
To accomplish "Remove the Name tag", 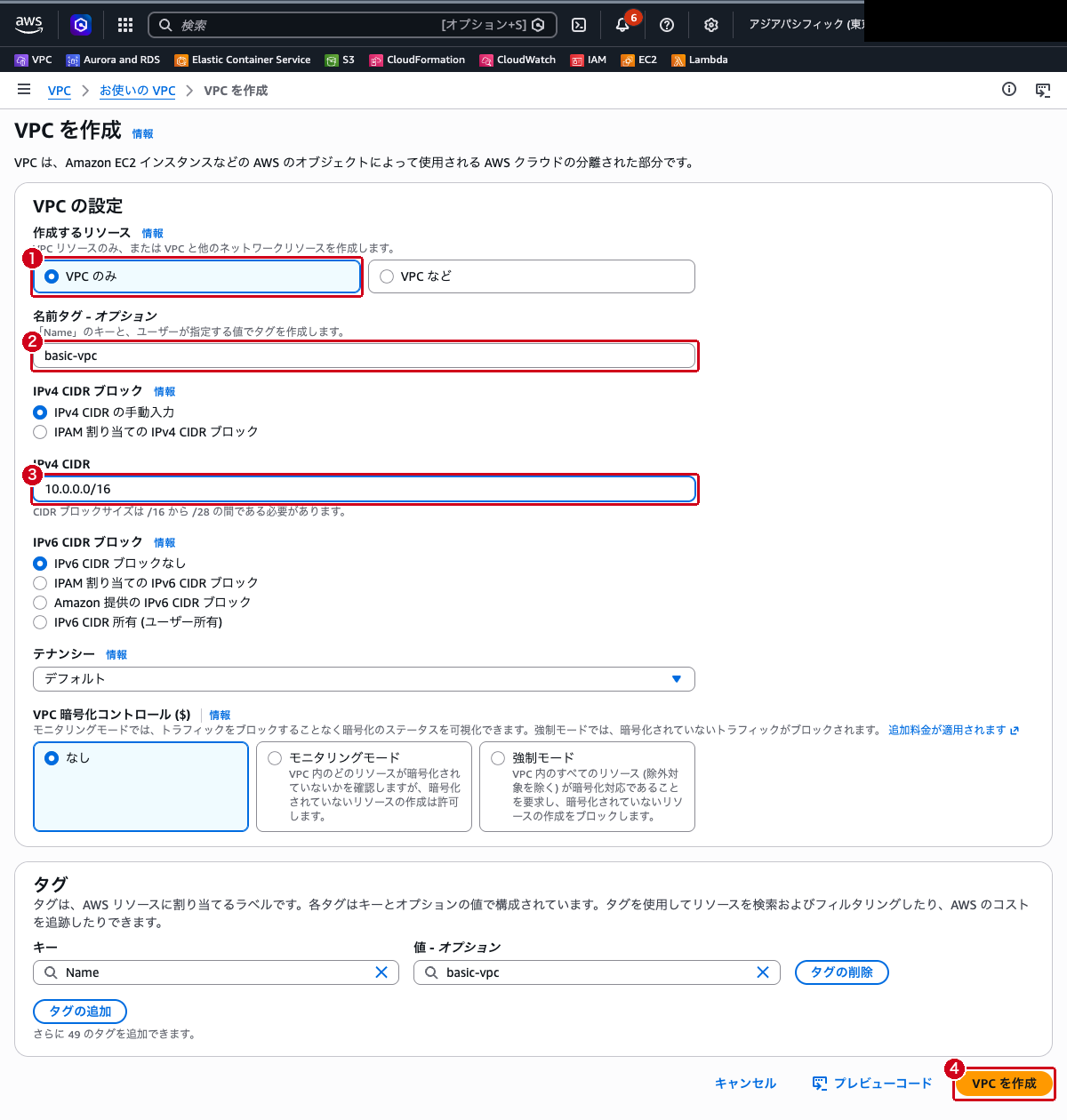I will click(842, 972).
